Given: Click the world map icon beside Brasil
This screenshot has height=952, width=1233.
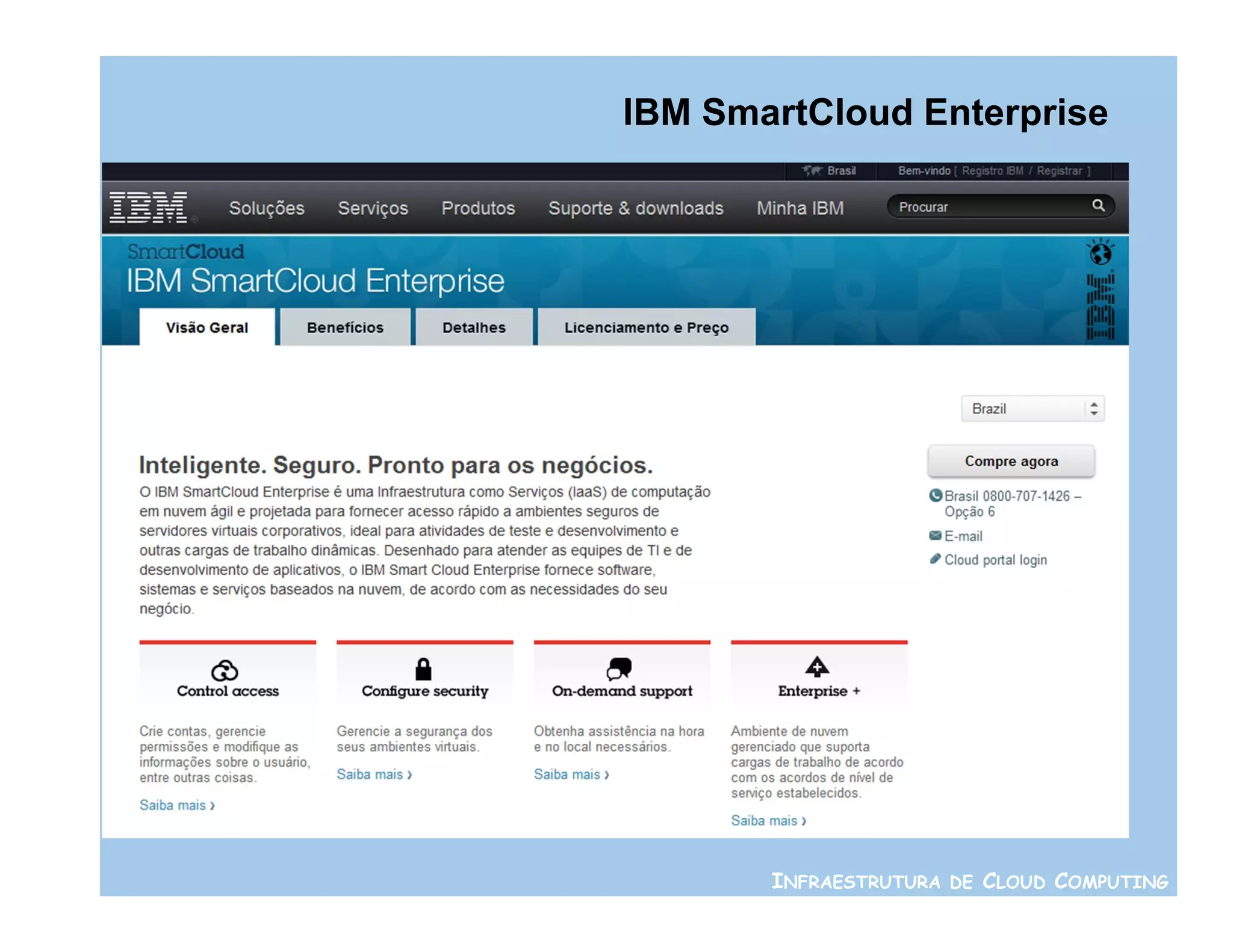Looking at the screenshot, I should (812, 171).
